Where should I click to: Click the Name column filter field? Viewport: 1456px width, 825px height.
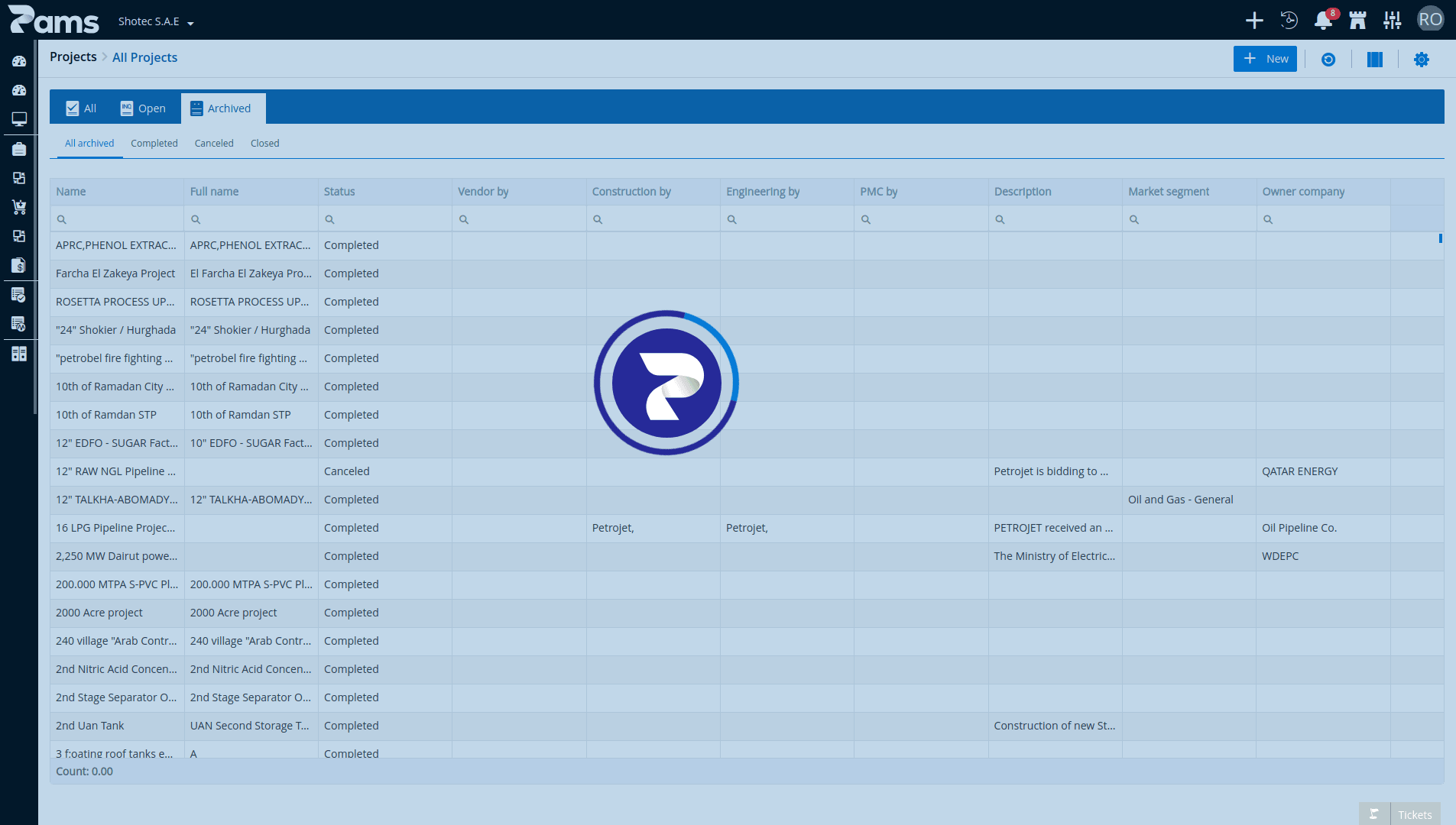(x=117, y=219)
